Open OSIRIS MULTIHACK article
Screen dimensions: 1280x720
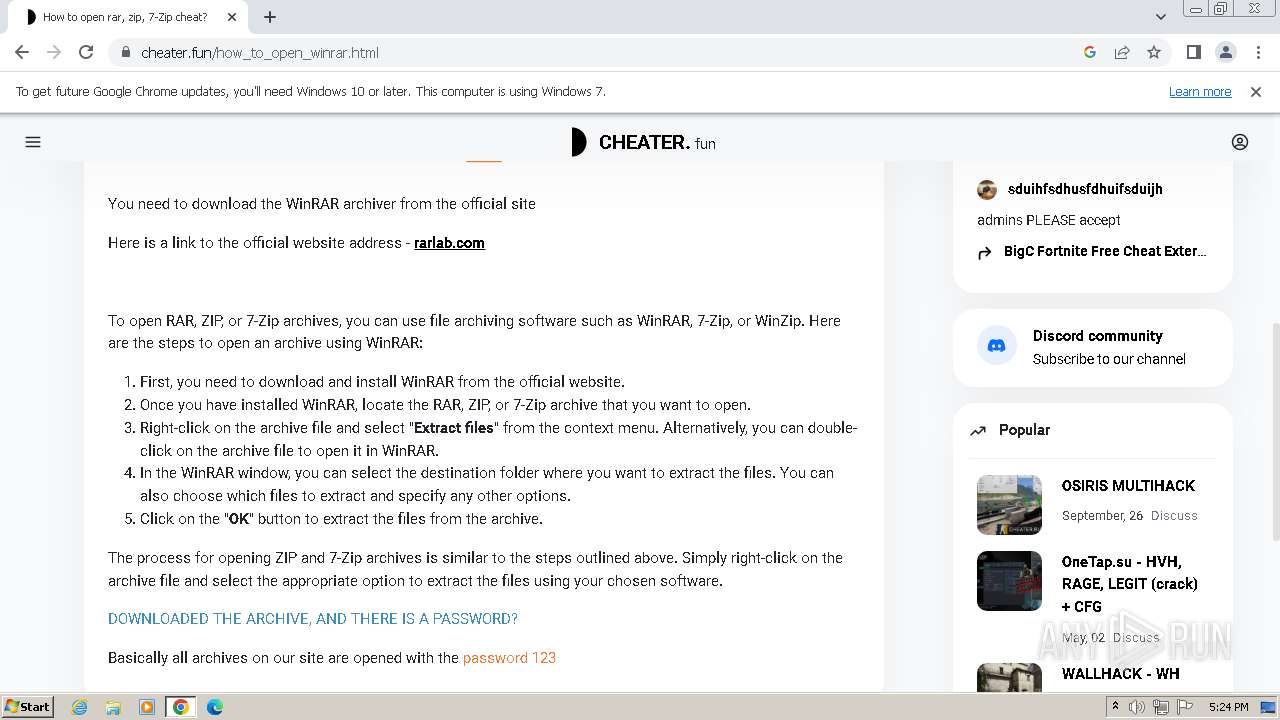pos(1128,486)
